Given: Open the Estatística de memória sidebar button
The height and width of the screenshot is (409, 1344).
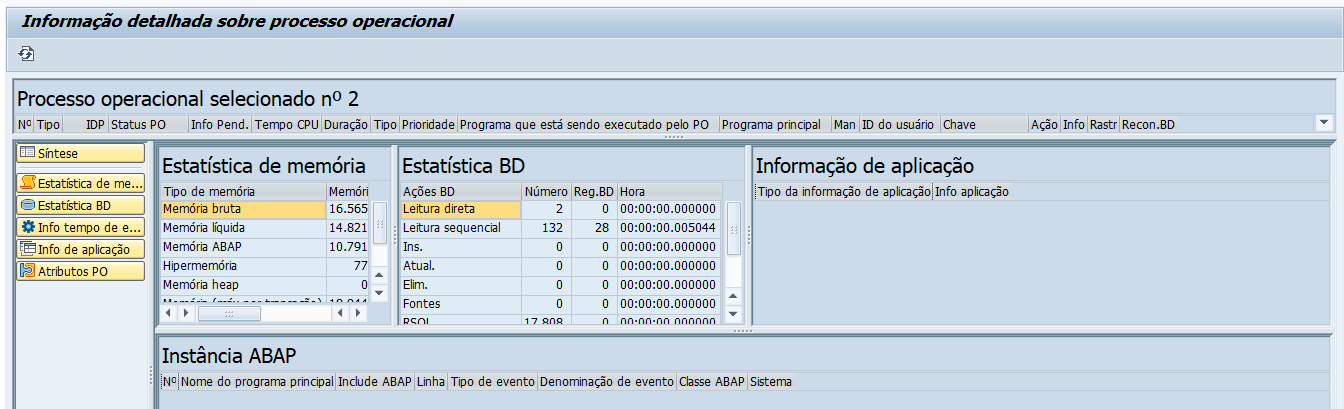Looking at the screenshot, I should coord(80,183).
